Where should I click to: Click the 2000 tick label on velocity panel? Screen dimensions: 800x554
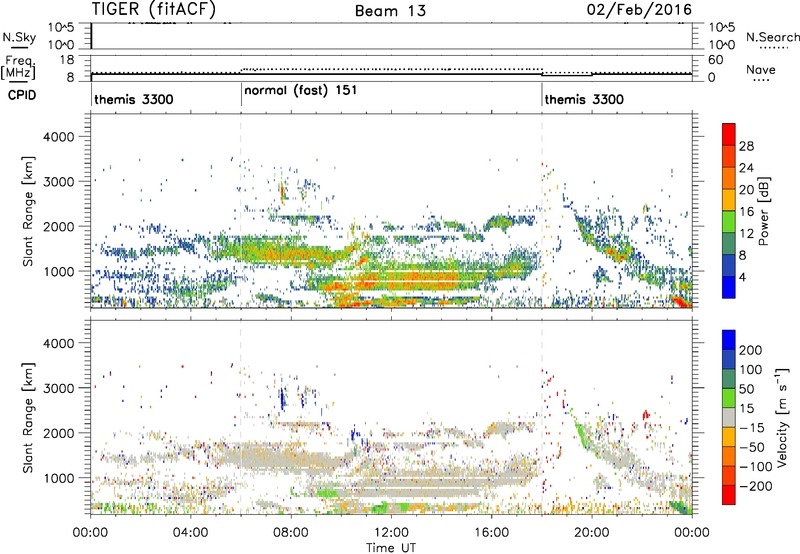[58, 433]
